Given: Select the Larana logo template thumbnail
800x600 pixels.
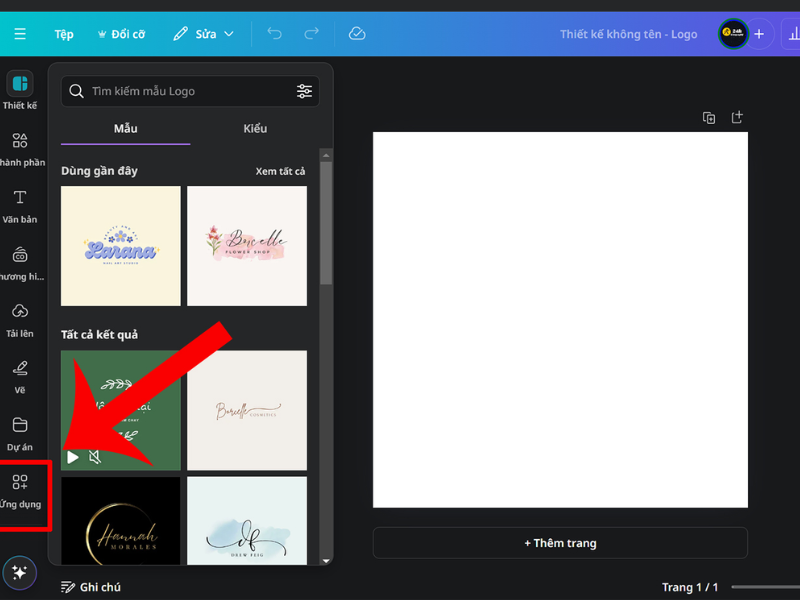Looking at the screenshot, I should 120,245.
